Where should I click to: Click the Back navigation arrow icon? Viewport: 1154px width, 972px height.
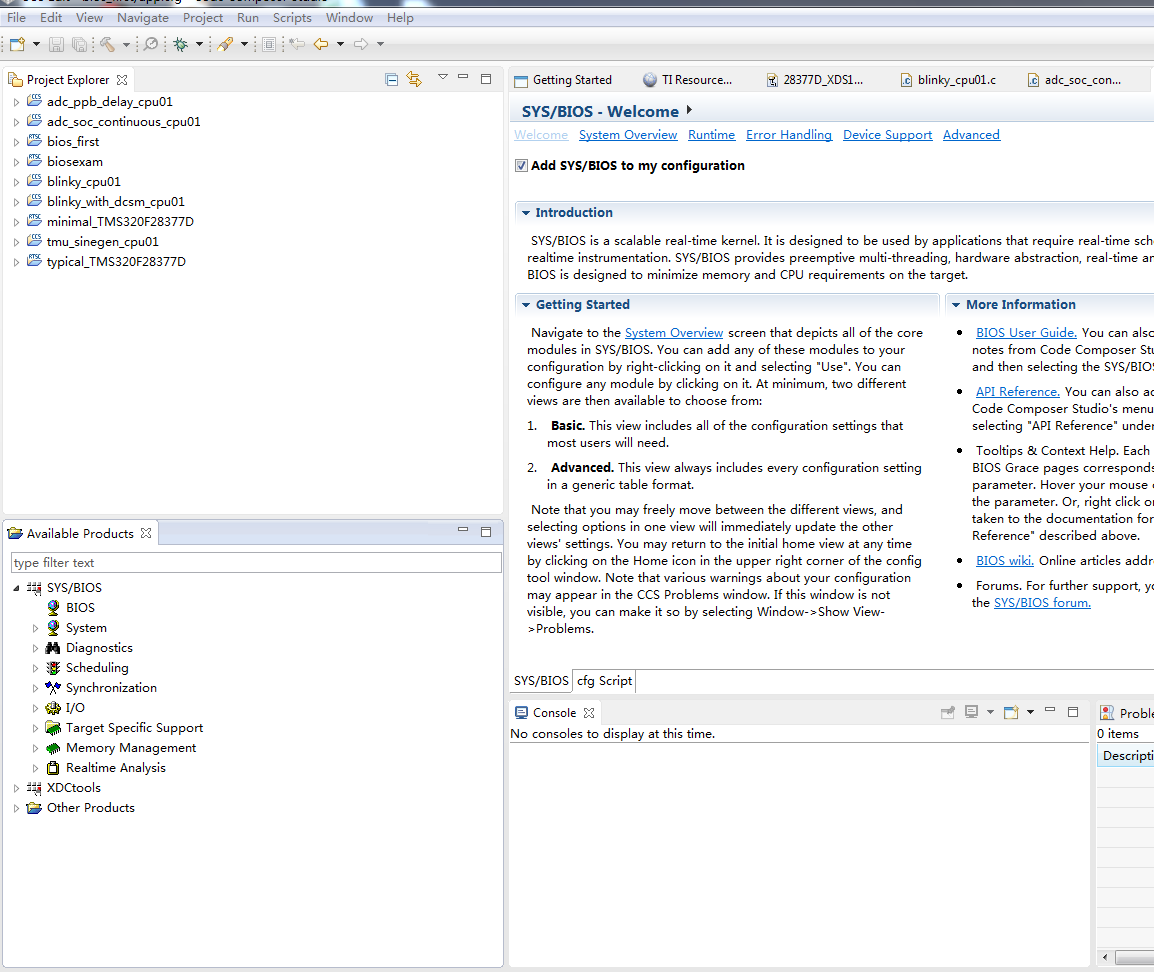321,44
